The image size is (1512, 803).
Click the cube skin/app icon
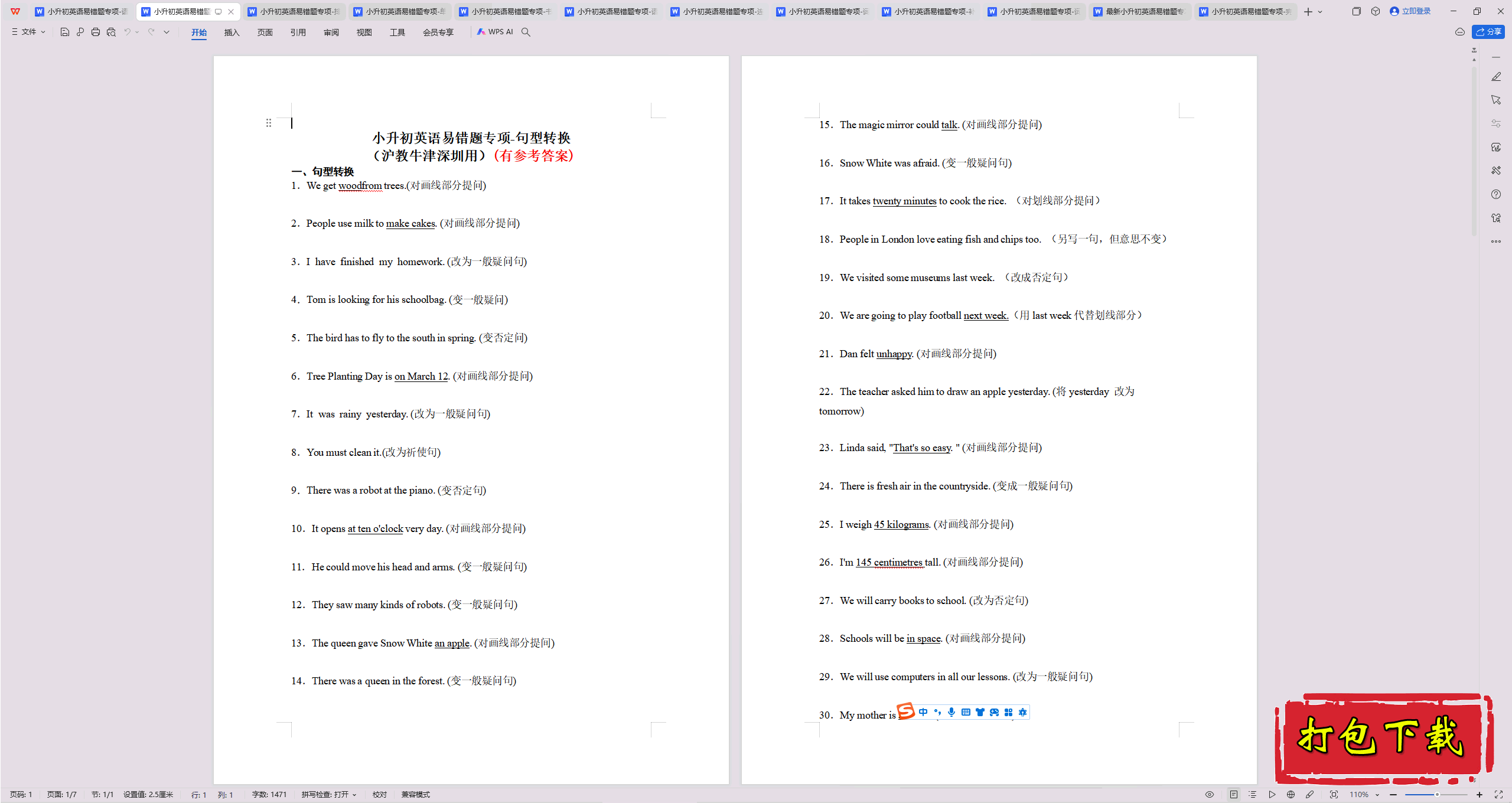coord(1376,11)
